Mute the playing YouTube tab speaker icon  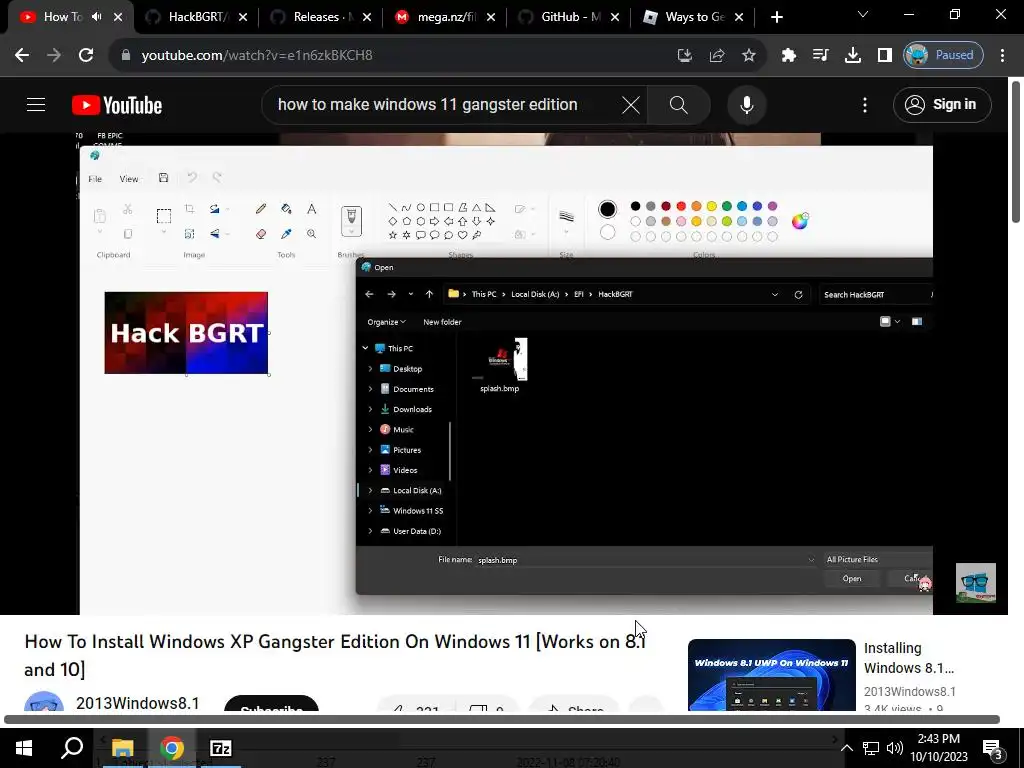(97, 17)
